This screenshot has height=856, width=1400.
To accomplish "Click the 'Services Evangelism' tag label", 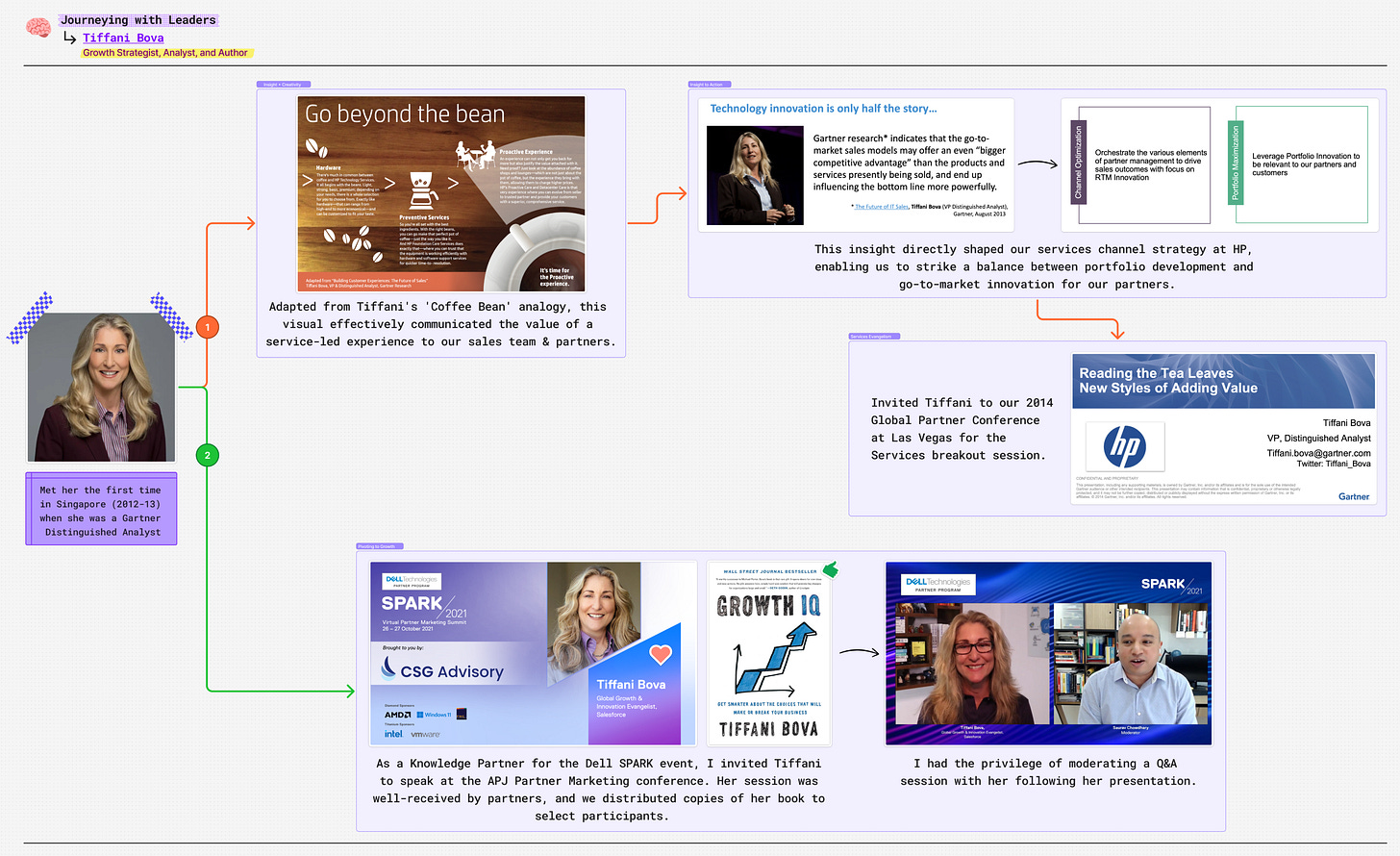I will 875,337.
